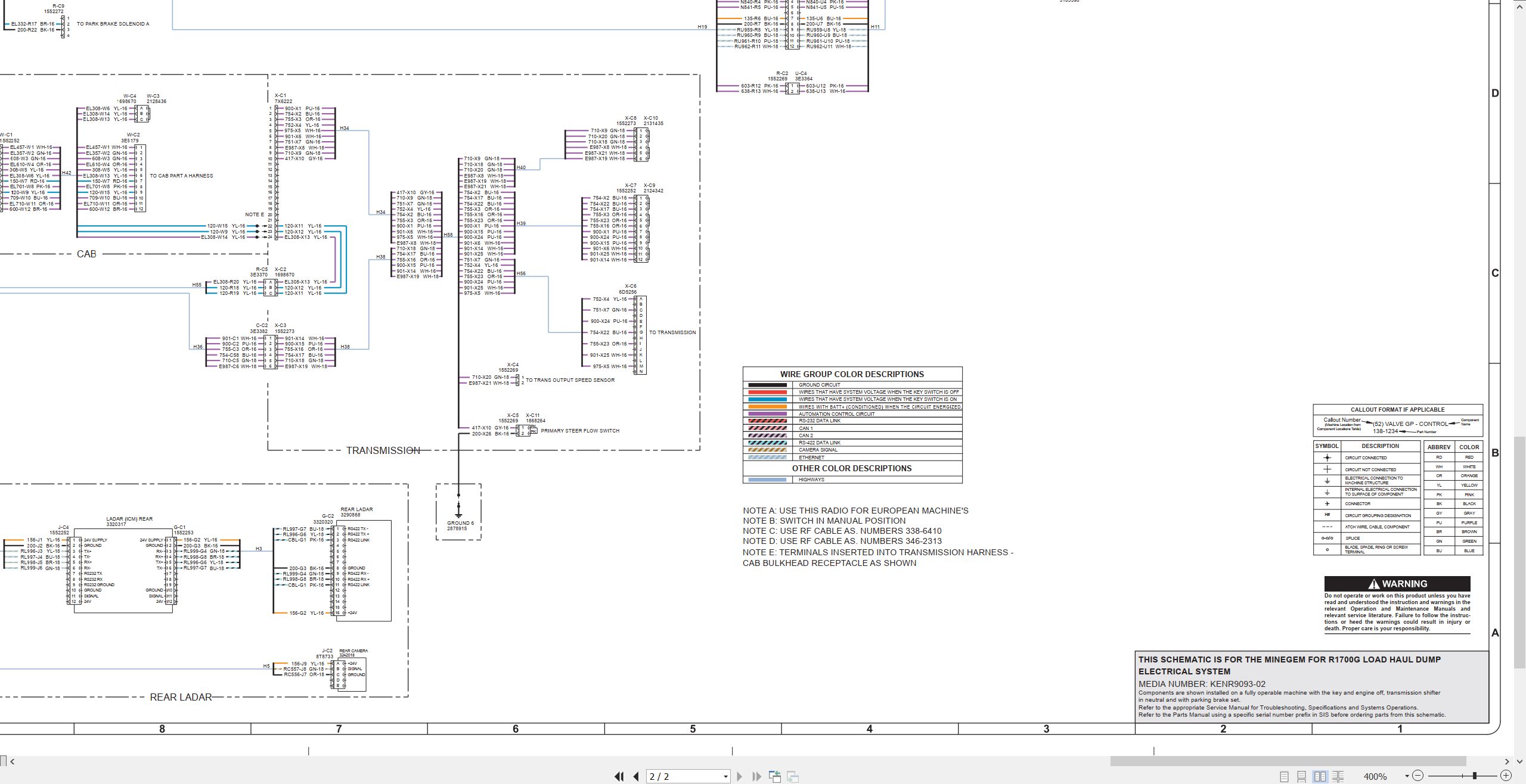Image resolution: width=1526 pixels, height=784 pixels.
Task: Click the horizontal scrollbar right arrow
Action: tap(1507, 761)
